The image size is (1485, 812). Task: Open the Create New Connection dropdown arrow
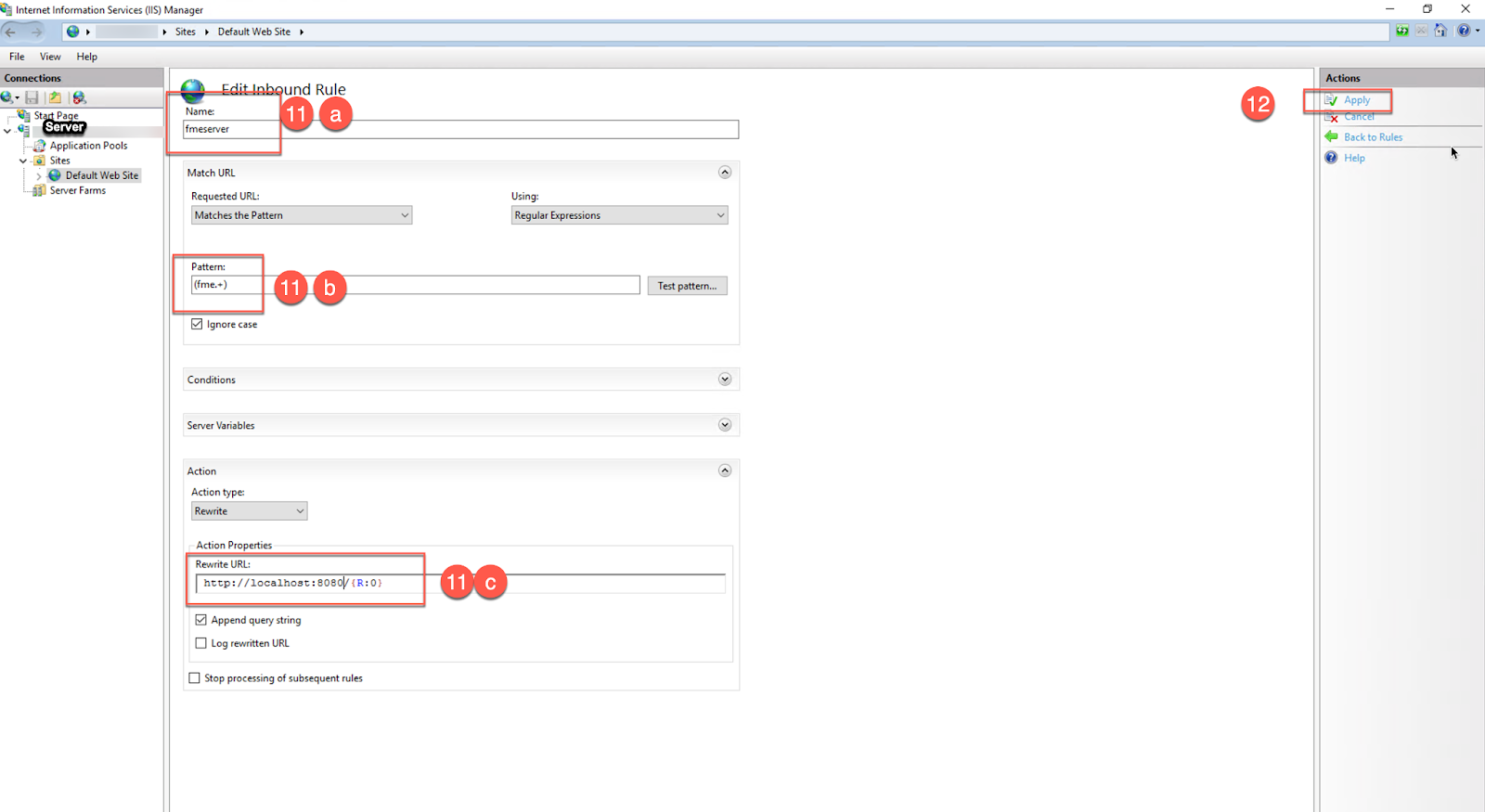tap(17, 98)
